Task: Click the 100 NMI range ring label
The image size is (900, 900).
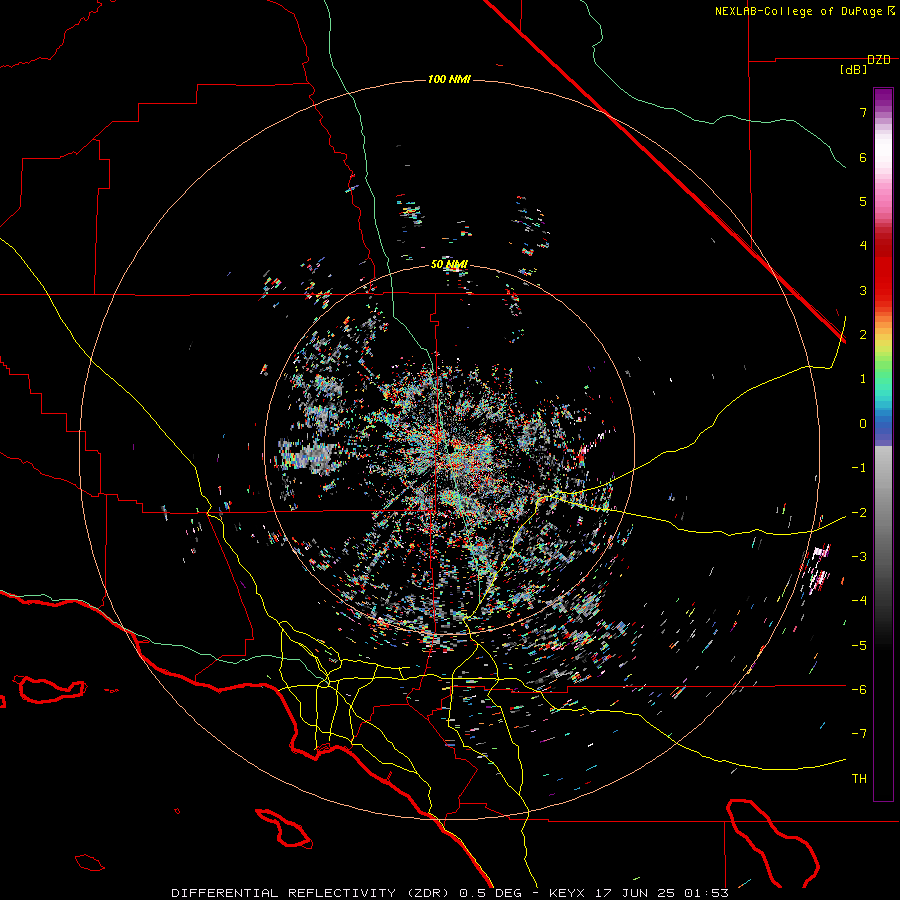Action: (x=449, y=79)
